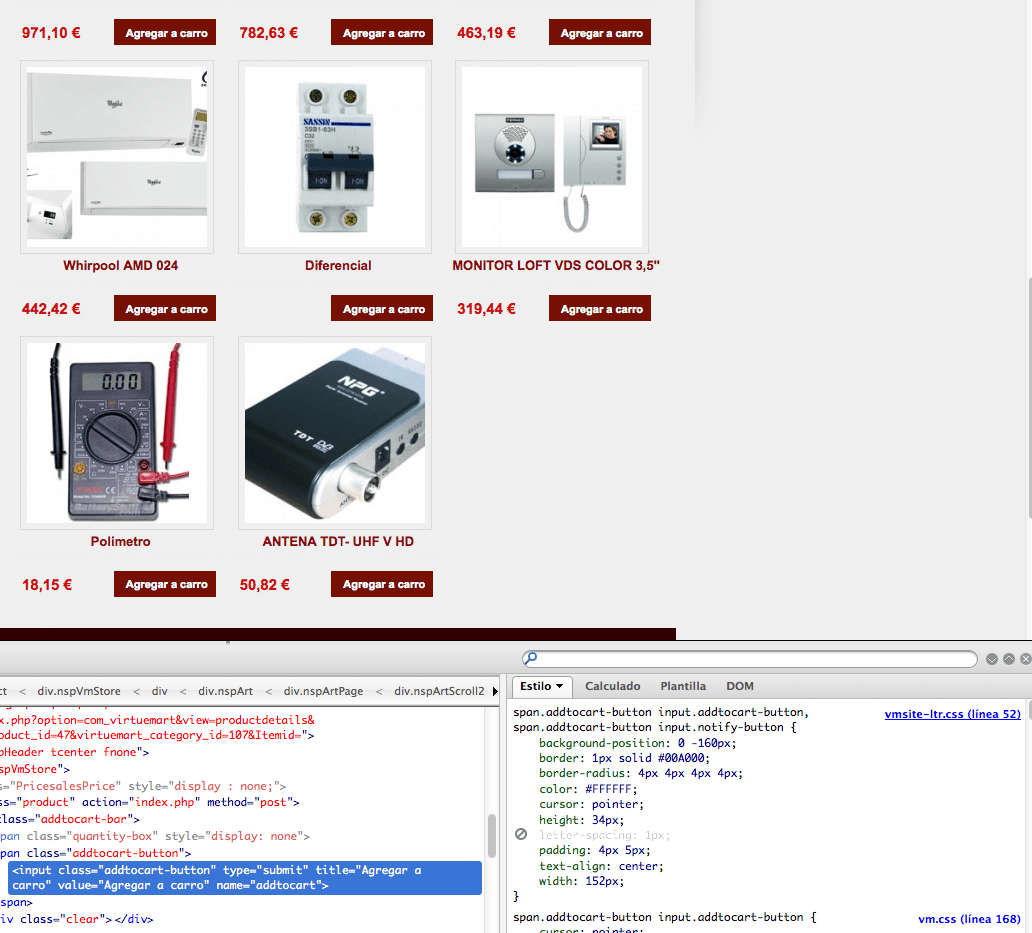Image resolution: width=1032 pixels, height=933 pixels.
Task: Click the 18,15 € price
Action: pos(47,584)
